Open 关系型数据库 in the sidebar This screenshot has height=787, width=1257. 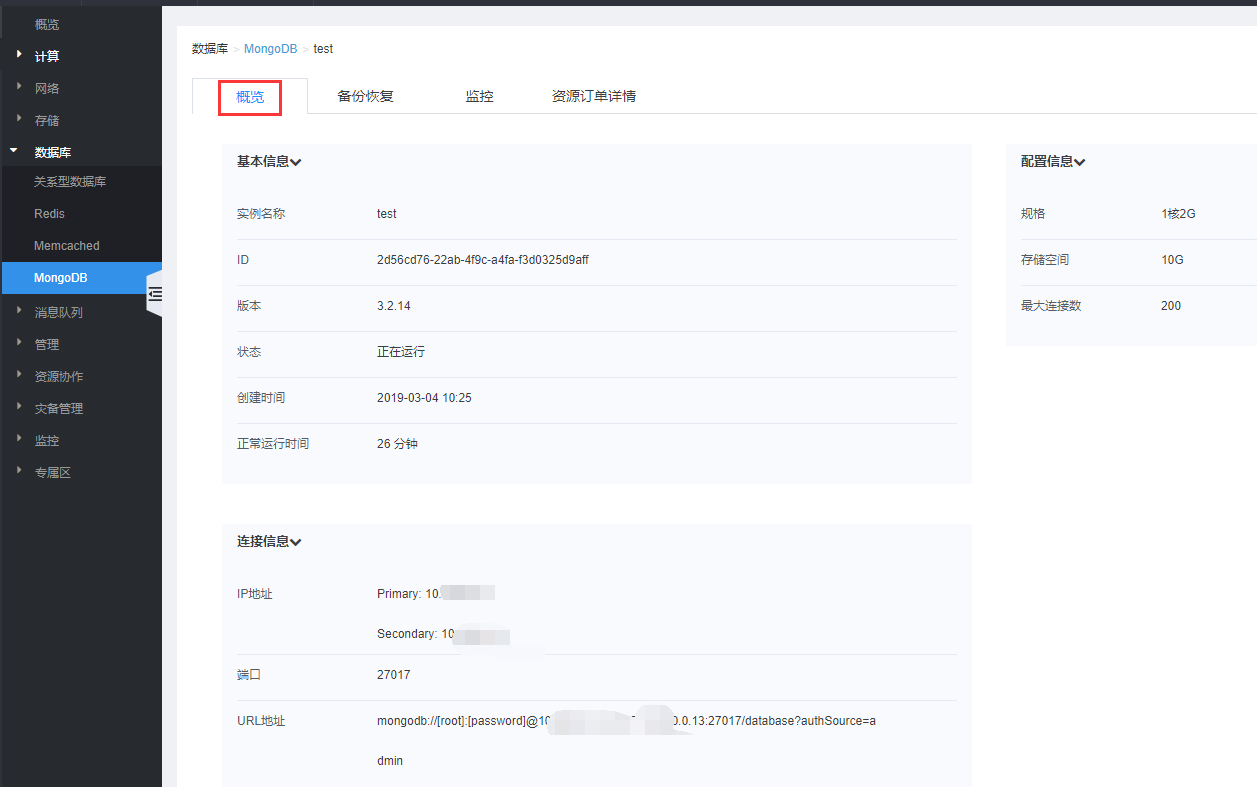[x=70, y=182]
